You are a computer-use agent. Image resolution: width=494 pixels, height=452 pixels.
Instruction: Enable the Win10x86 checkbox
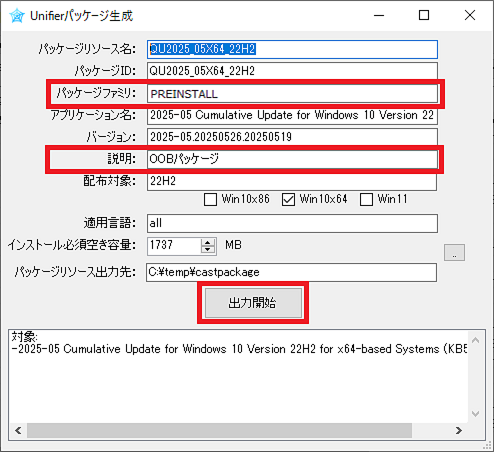tap(210, 200)
